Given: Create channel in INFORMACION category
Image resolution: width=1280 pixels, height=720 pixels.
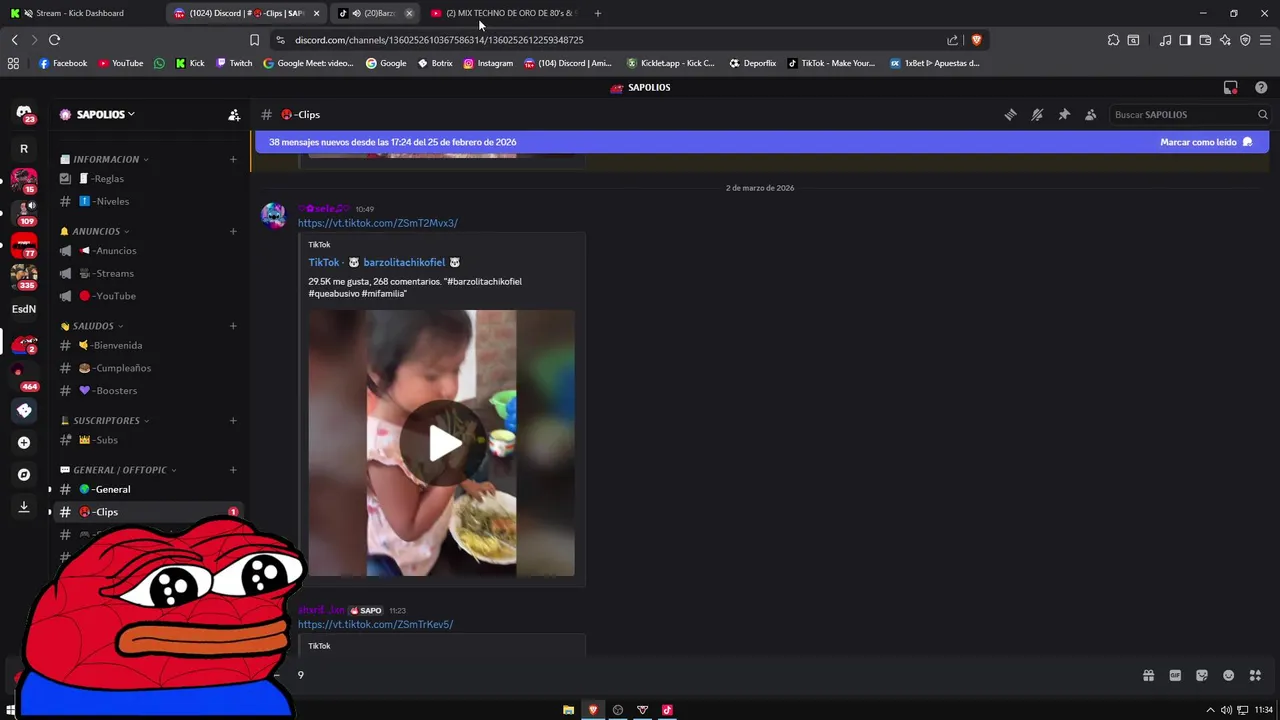Looking at the screenshot, I should 233,159.
